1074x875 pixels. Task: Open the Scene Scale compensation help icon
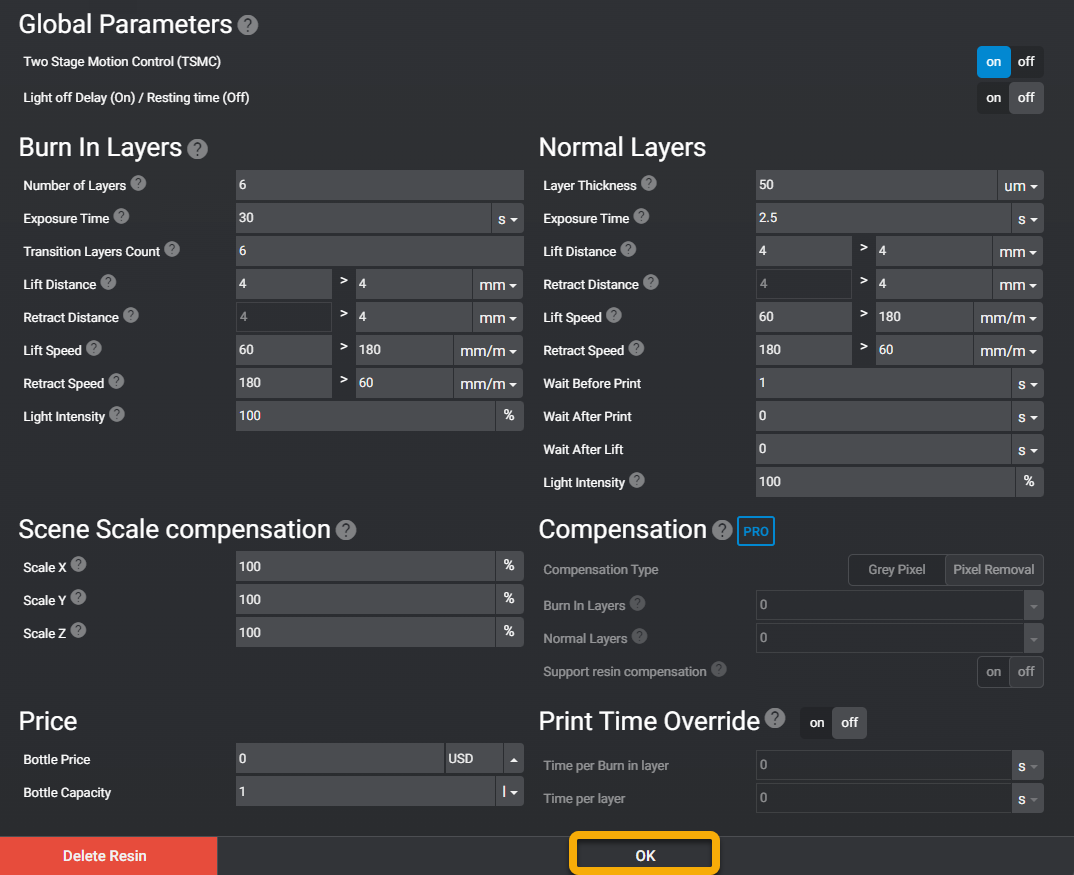[346, 529]
